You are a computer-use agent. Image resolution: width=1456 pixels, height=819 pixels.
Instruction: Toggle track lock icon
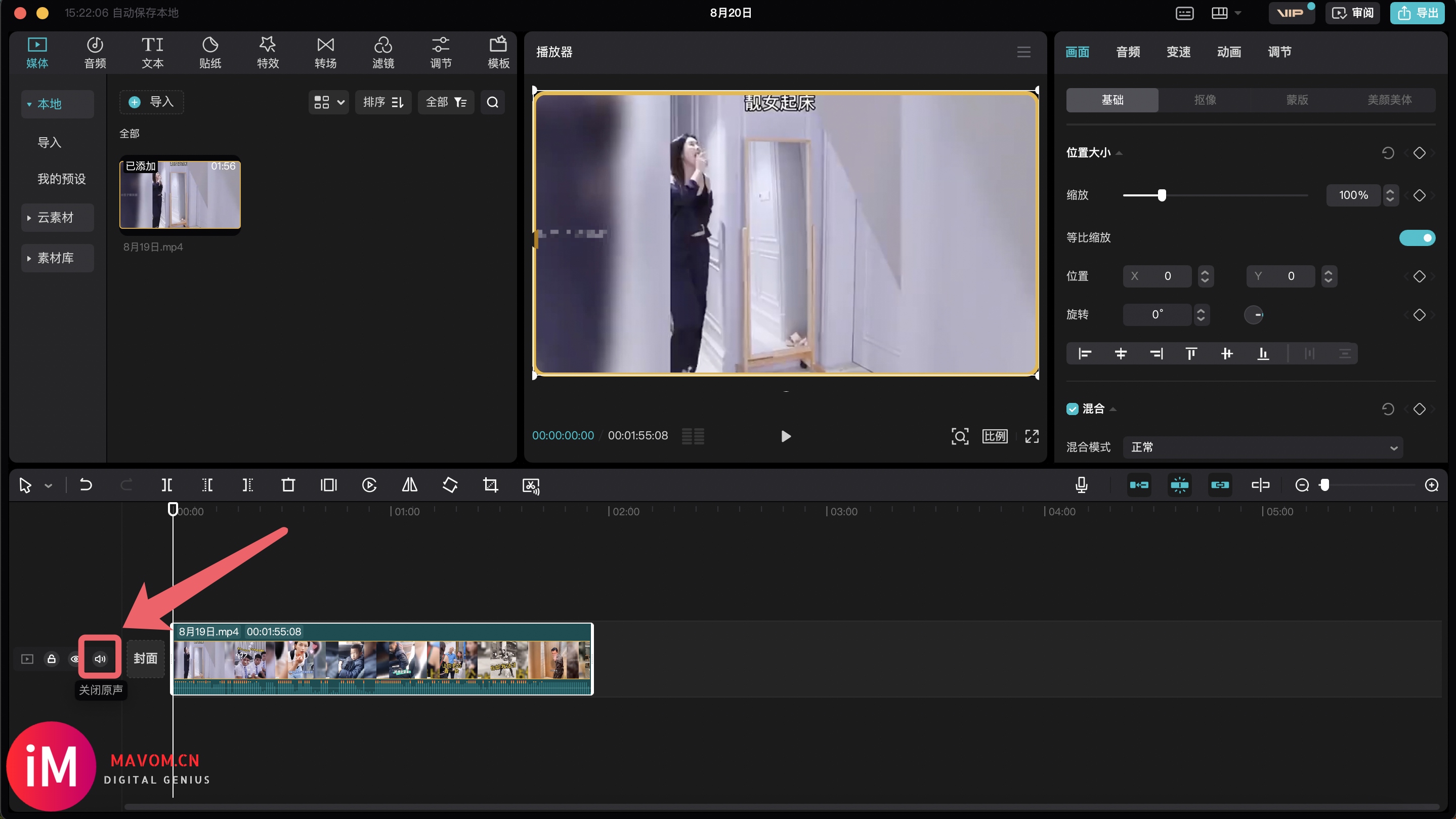[52, 659]
